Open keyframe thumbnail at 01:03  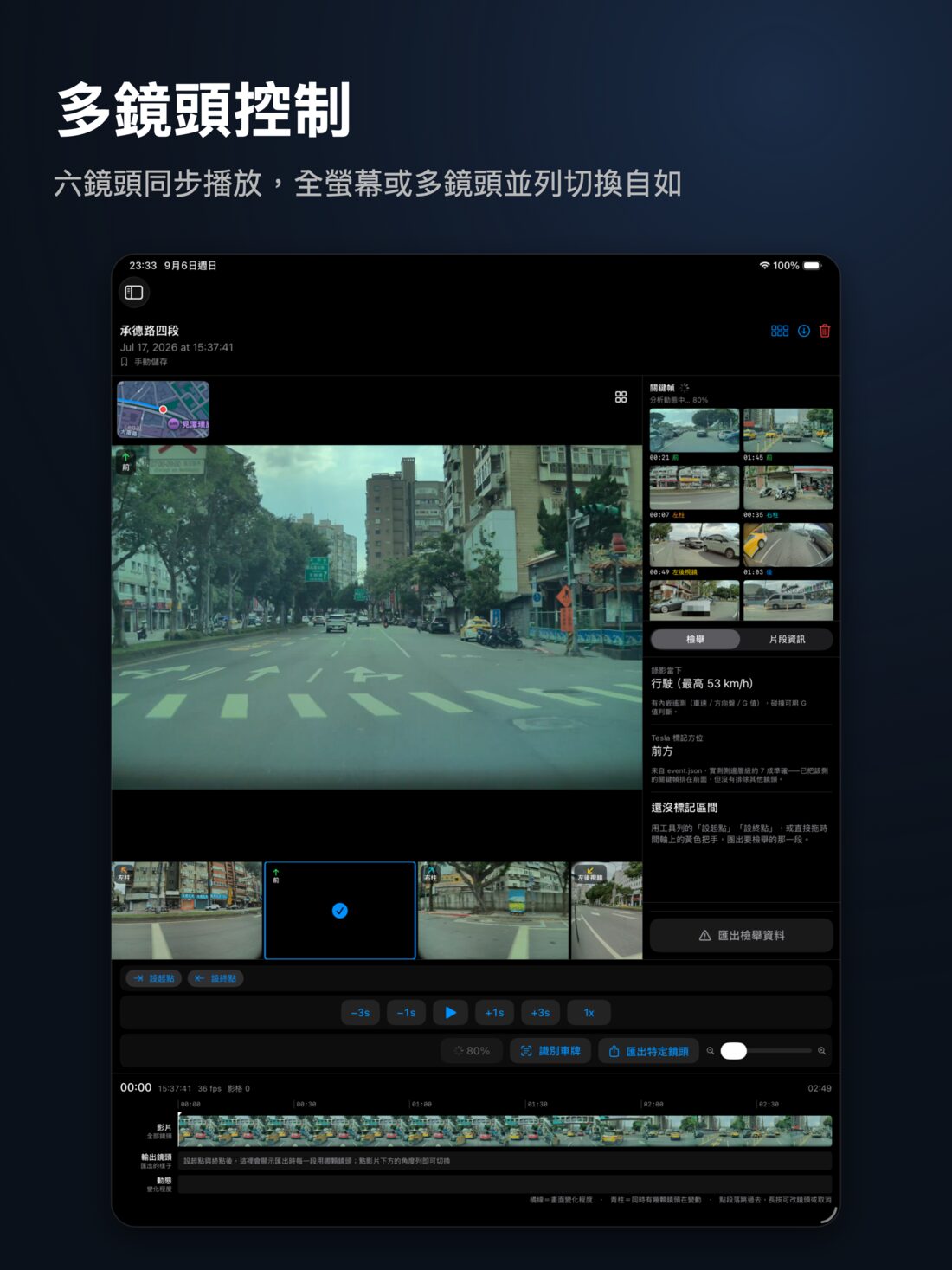pyautogui.click(x=788, y=545)
